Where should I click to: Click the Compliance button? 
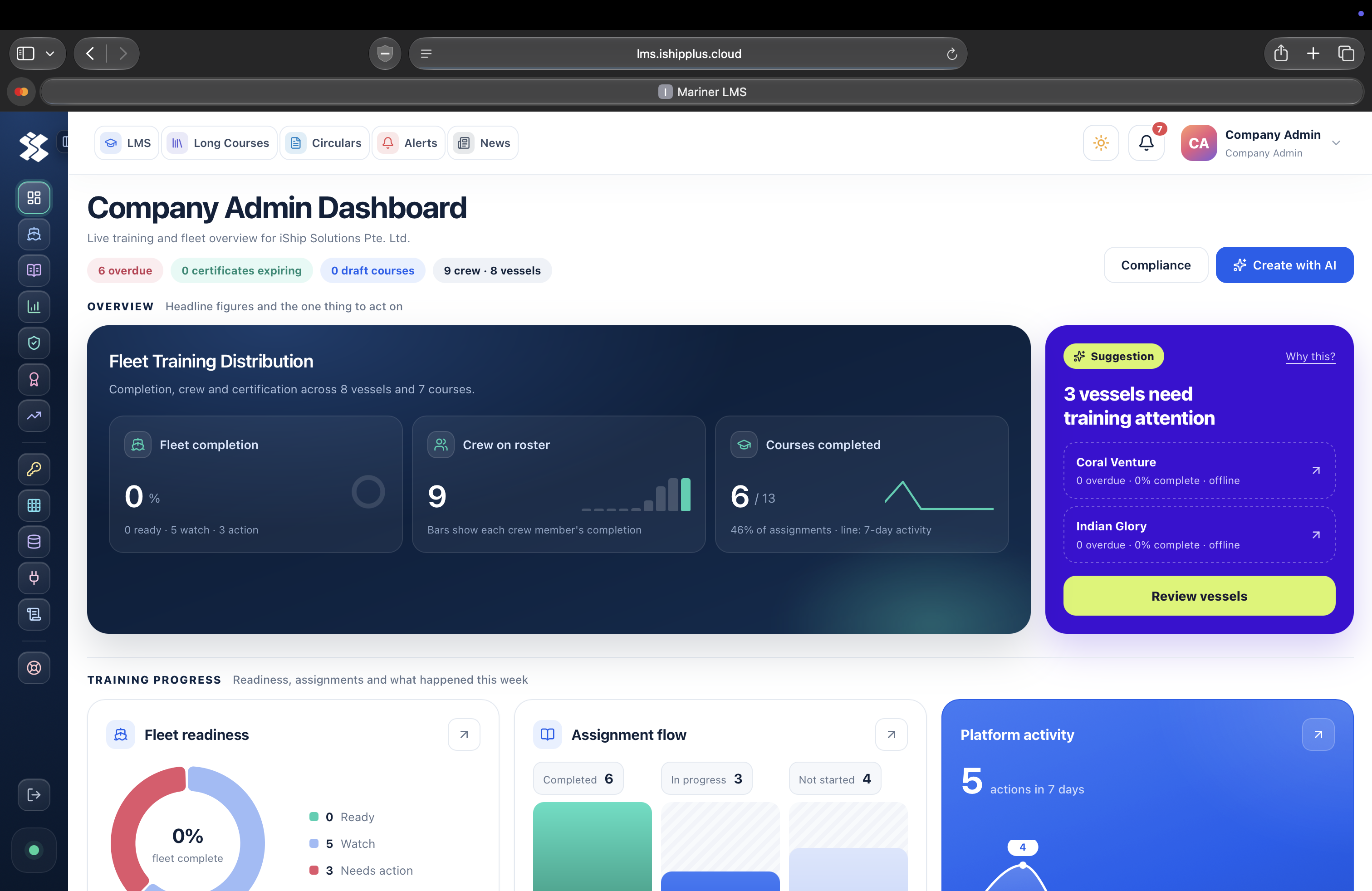click(1156, 265)
